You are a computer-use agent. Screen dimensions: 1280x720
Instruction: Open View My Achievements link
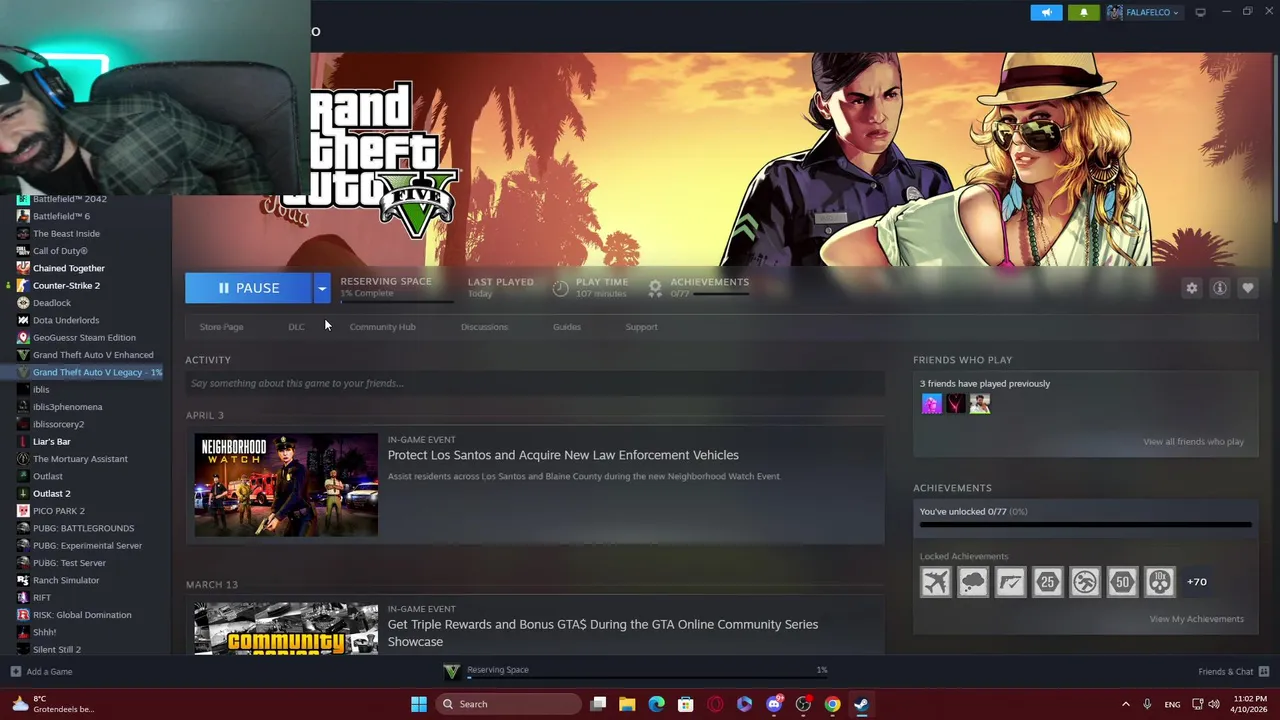tap(1196, 619)
